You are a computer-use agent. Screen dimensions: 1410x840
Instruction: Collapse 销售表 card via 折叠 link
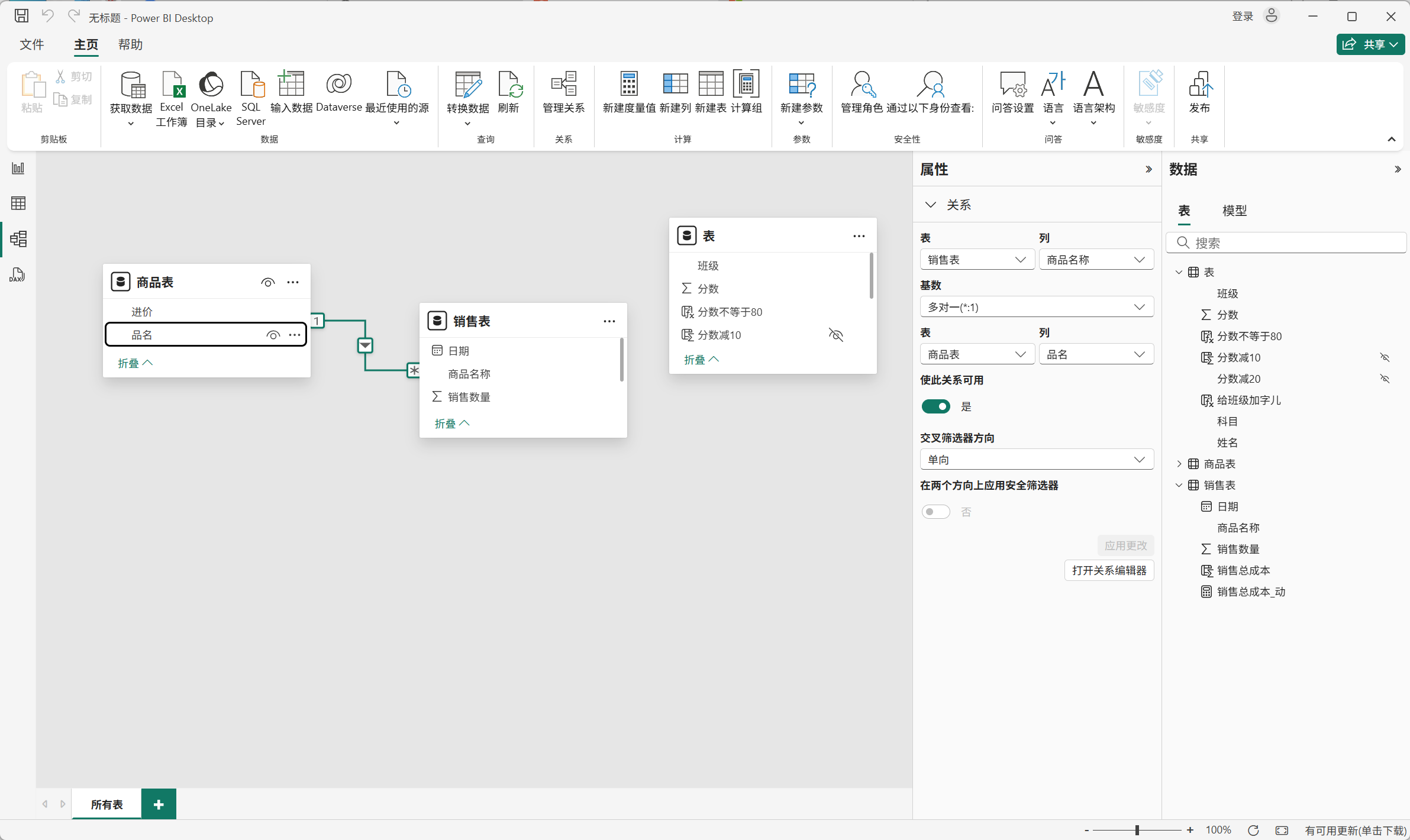click(x=451, y=423)
